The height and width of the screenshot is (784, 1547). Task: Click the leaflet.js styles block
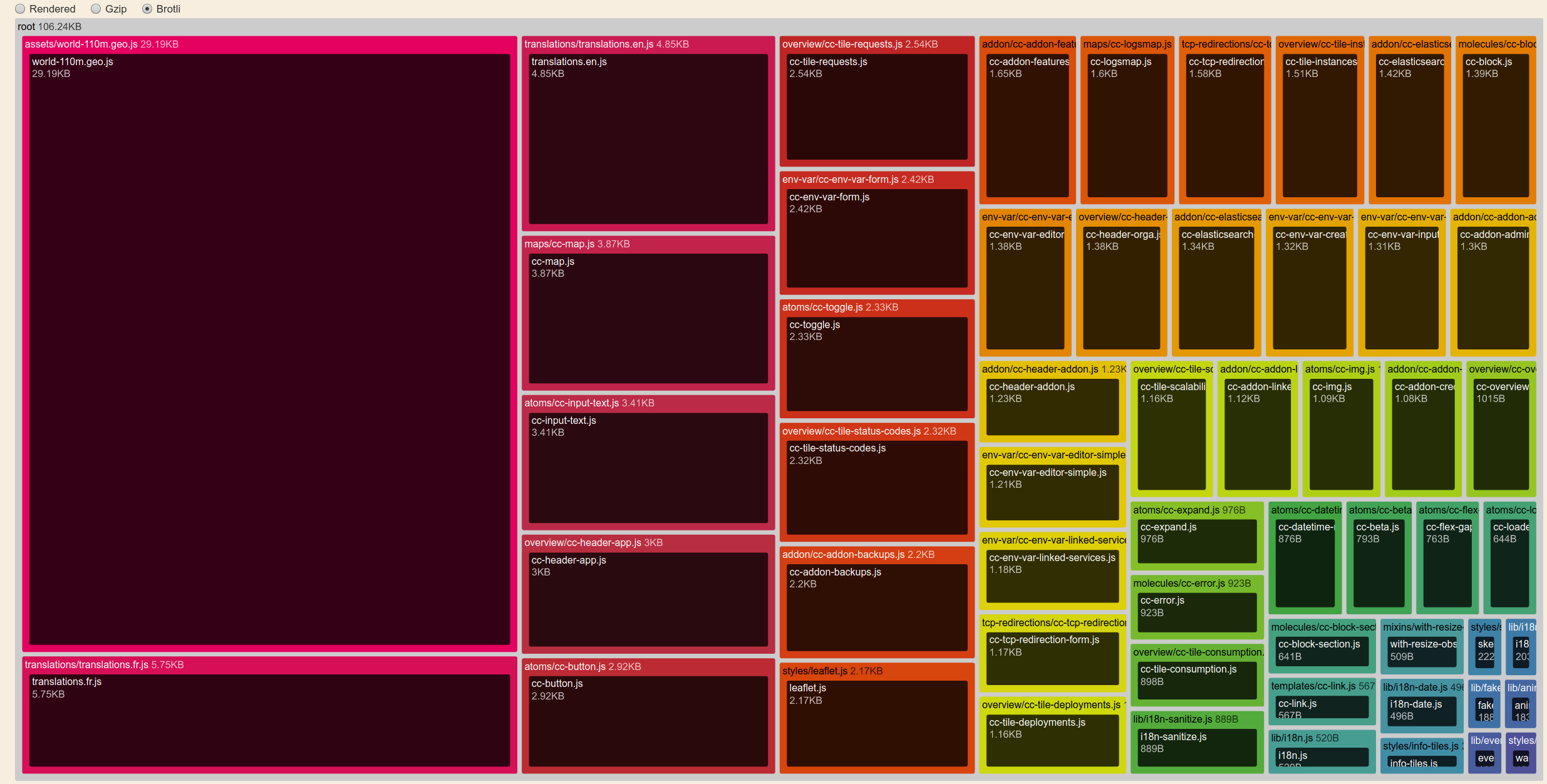pyautogui.click(x=876, y=723)
